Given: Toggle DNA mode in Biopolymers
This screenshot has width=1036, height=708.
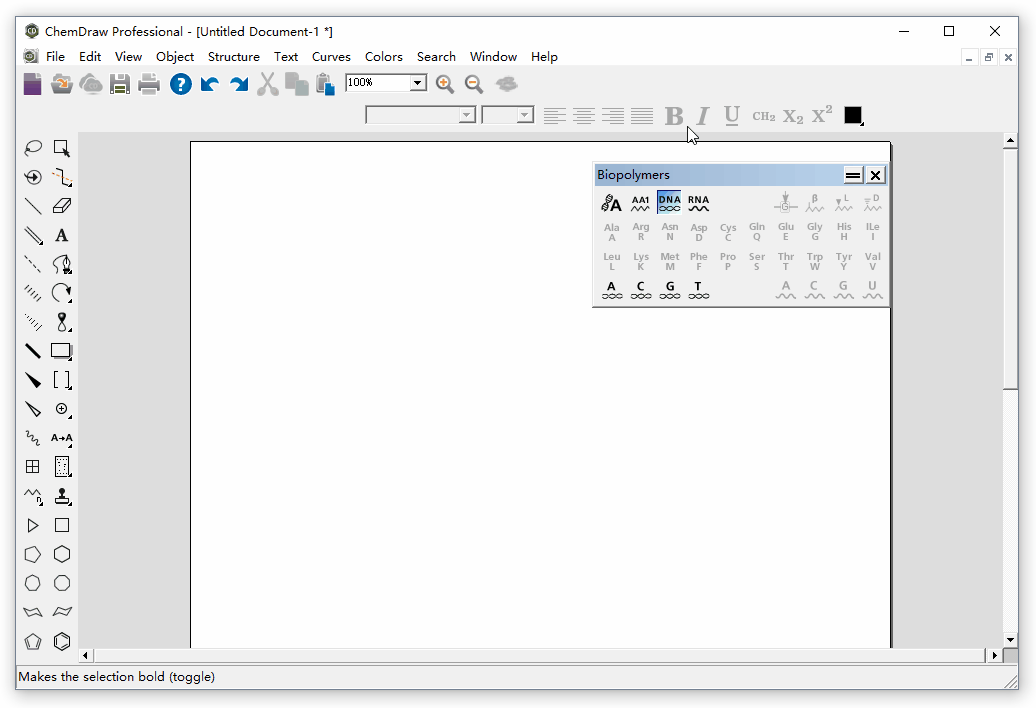Looking at the screenshot, I should tap(669, 202).
